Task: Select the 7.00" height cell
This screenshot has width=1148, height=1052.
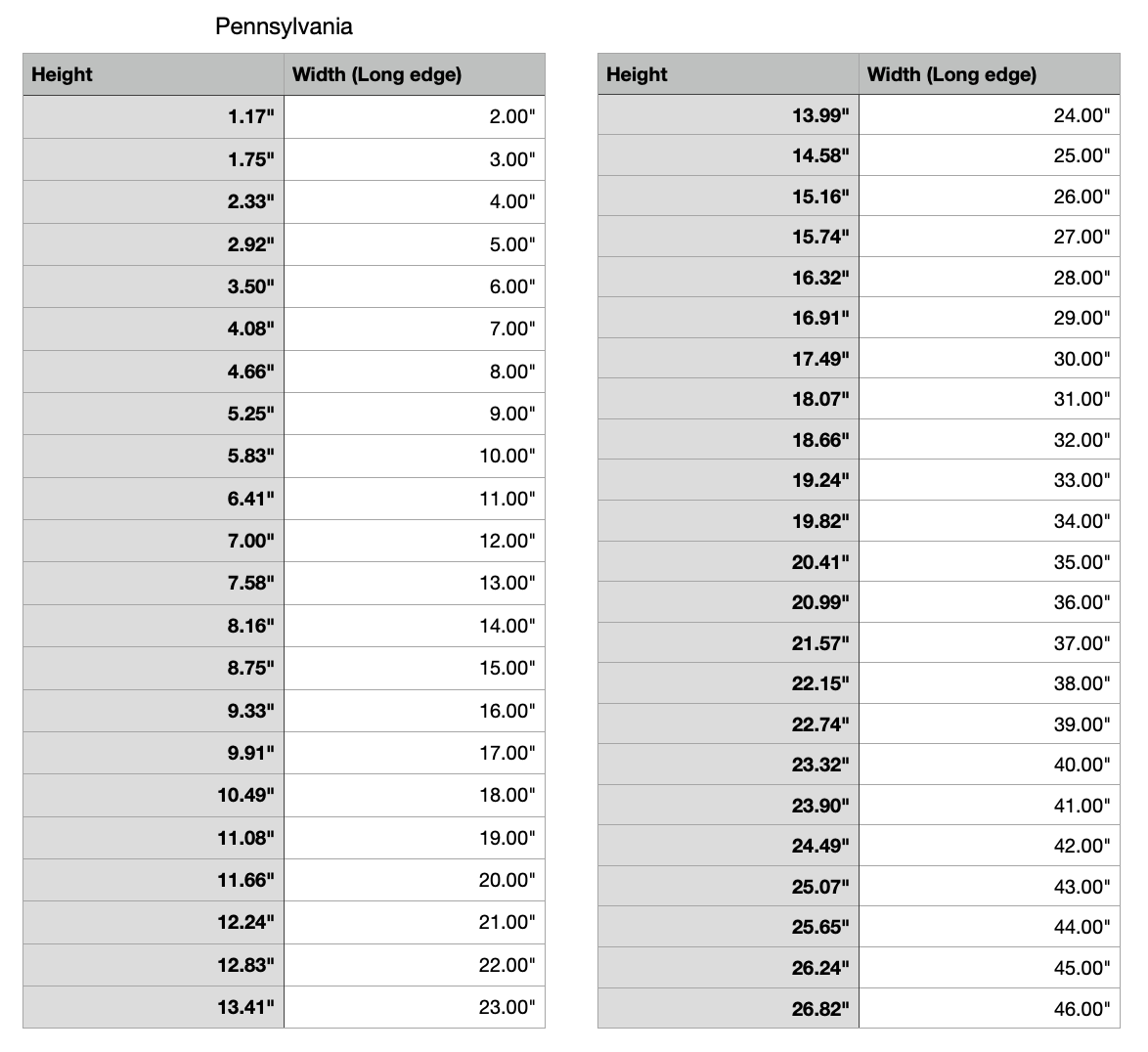Action: click(251, 541)
